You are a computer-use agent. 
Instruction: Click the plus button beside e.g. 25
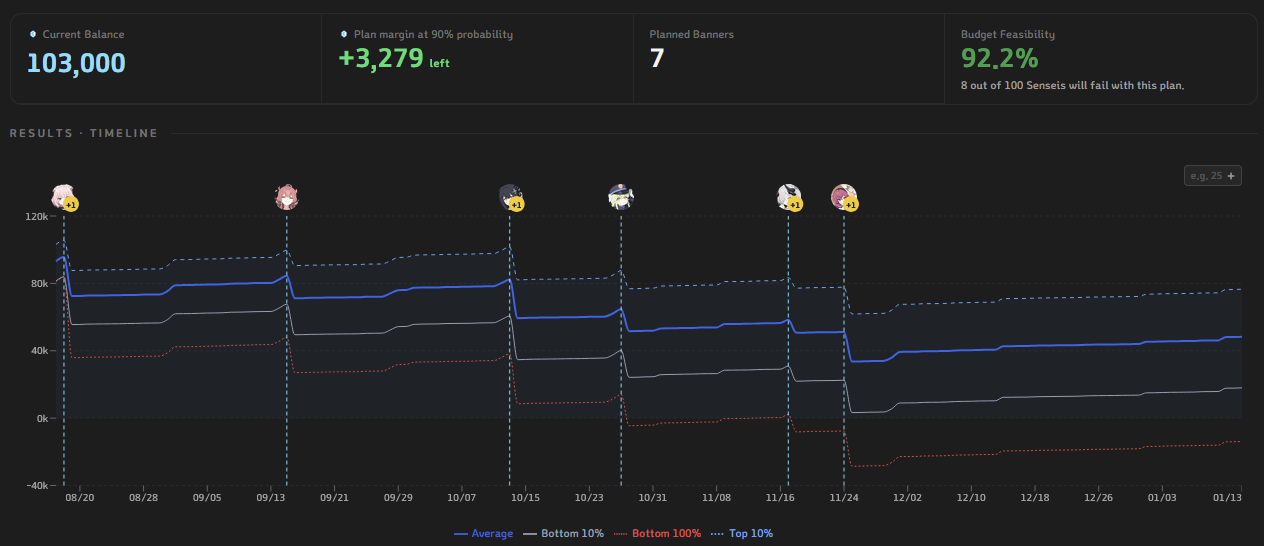1231,176
